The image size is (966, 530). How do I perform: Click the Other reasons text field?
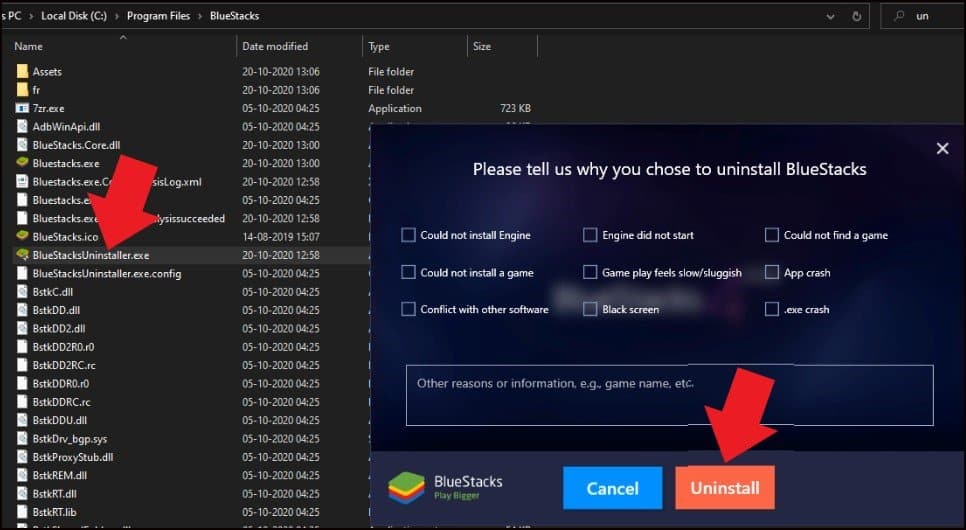668,396
